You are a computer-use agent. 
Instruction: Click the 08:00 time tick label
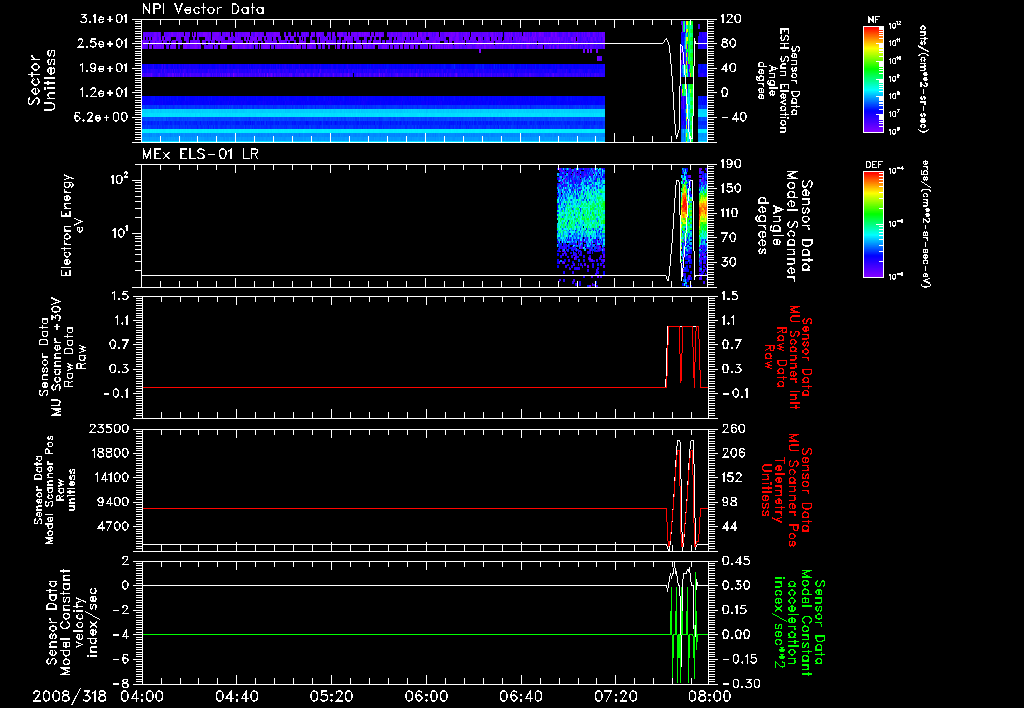point(711,696)
